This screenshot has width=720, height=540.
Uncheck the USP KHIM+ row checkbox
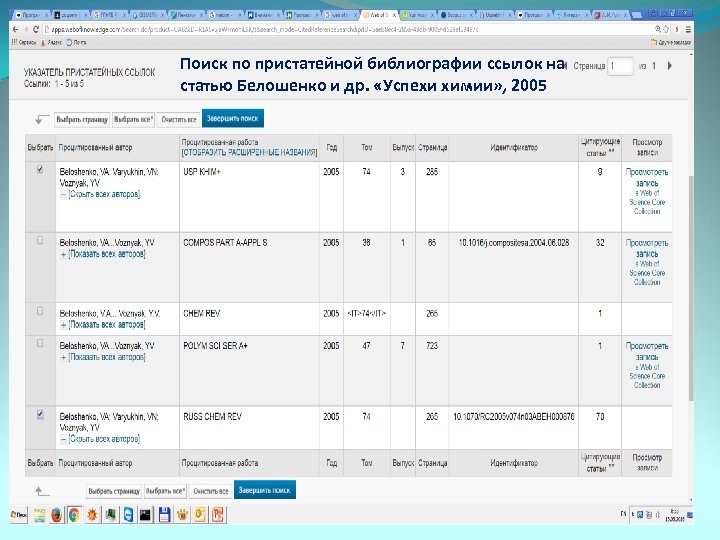[40, 169]
